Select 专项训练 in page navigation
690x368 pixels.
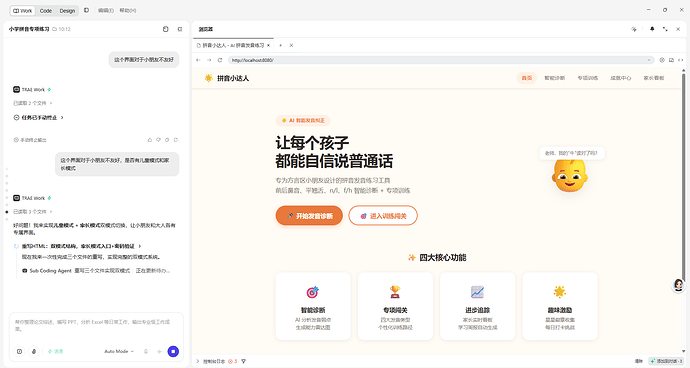coord(587,78)
